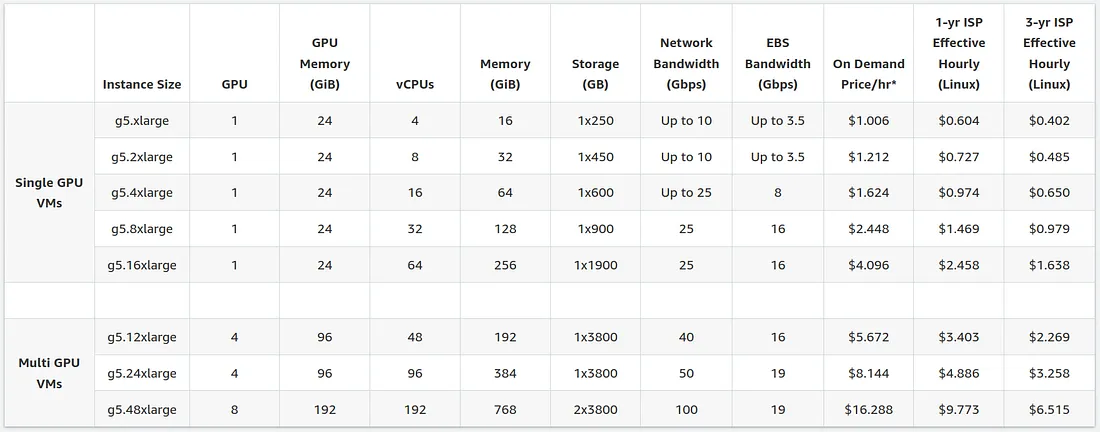Click the g5.16xlarge instance size cell

point(142,265)
